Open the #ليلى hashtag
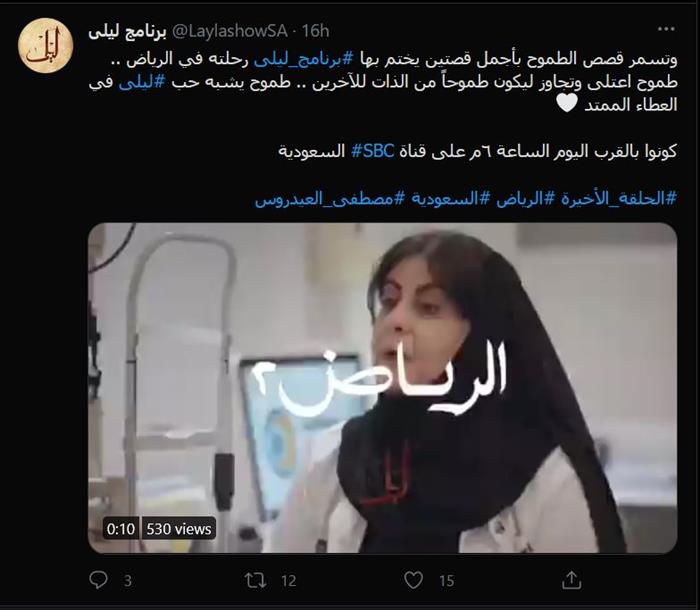The width and height of the screenshot is (700, 610). click(x=142, y=83)
